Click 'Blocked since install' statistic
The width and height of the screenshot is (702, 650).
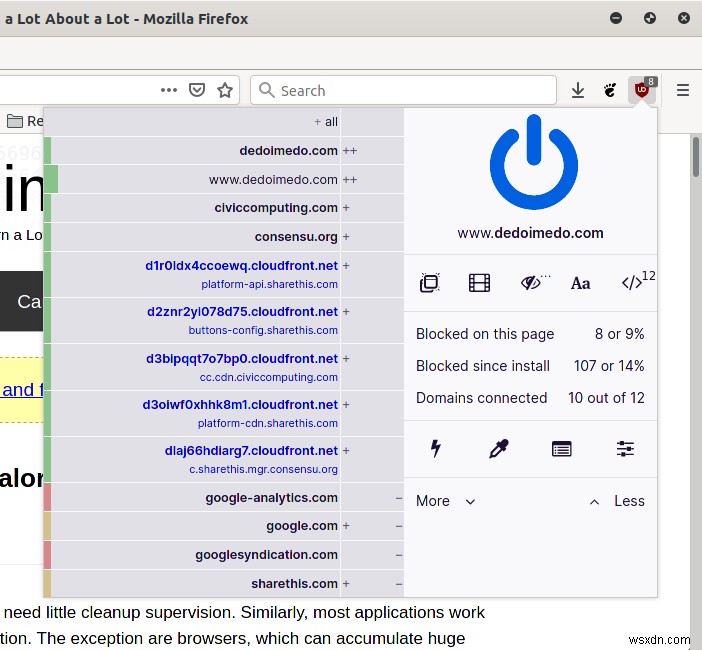pos(530,366)
